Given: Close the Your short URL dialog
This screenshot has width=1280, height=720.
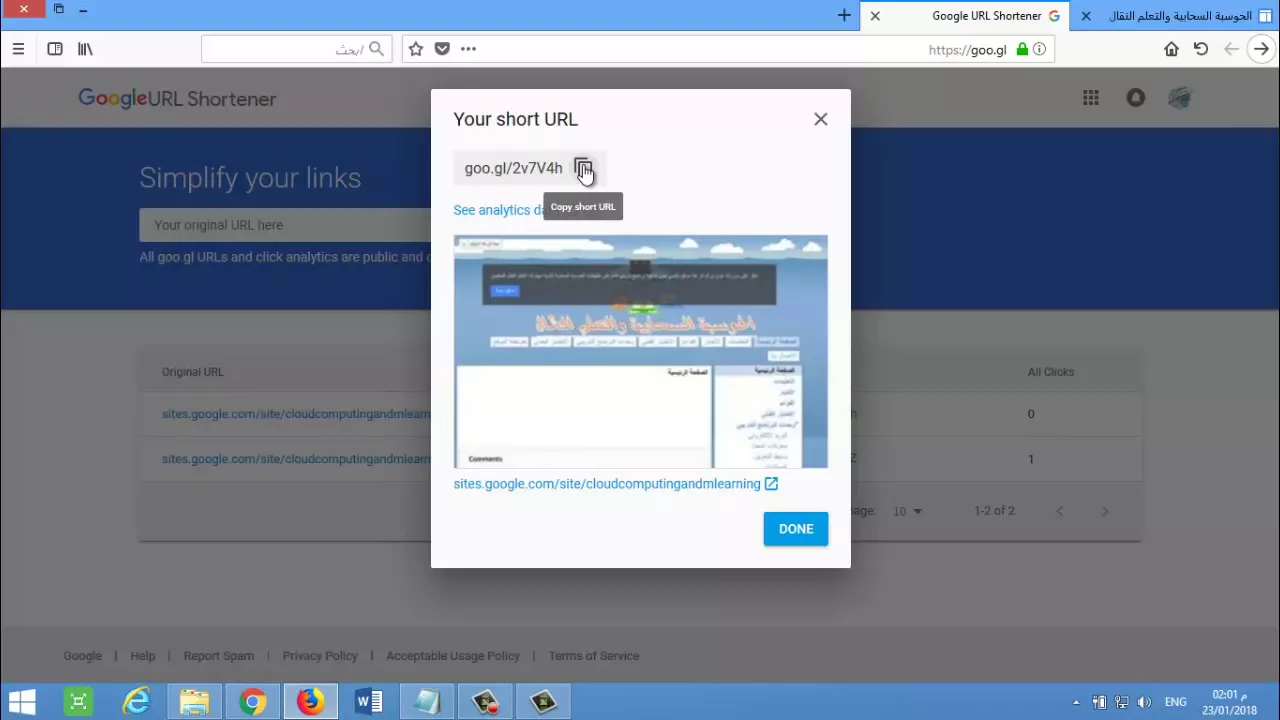Looking at the screenshot, I should click(821, 119).
